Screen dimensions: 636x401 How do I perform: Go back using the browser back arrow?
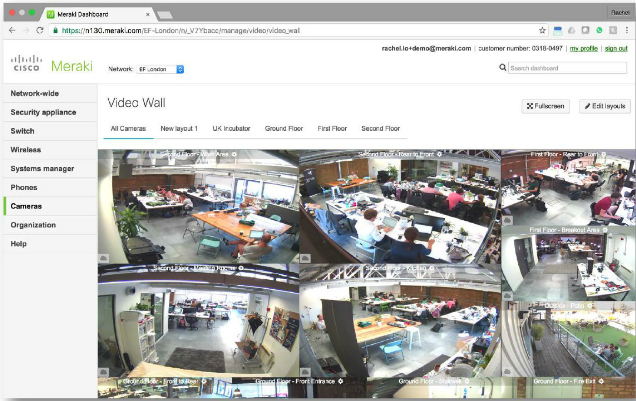[10, 31]
